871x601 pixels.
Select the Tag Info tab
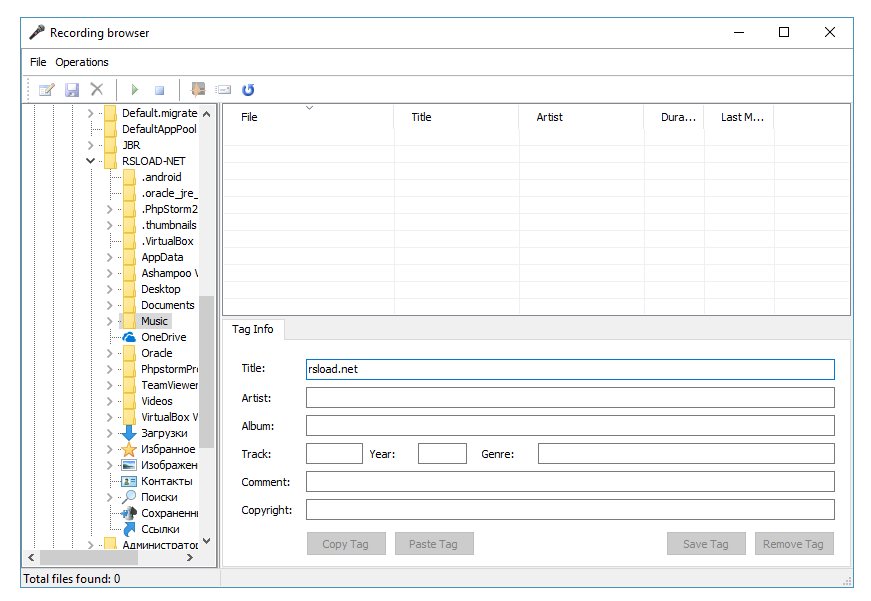click(x=253, y=329)
